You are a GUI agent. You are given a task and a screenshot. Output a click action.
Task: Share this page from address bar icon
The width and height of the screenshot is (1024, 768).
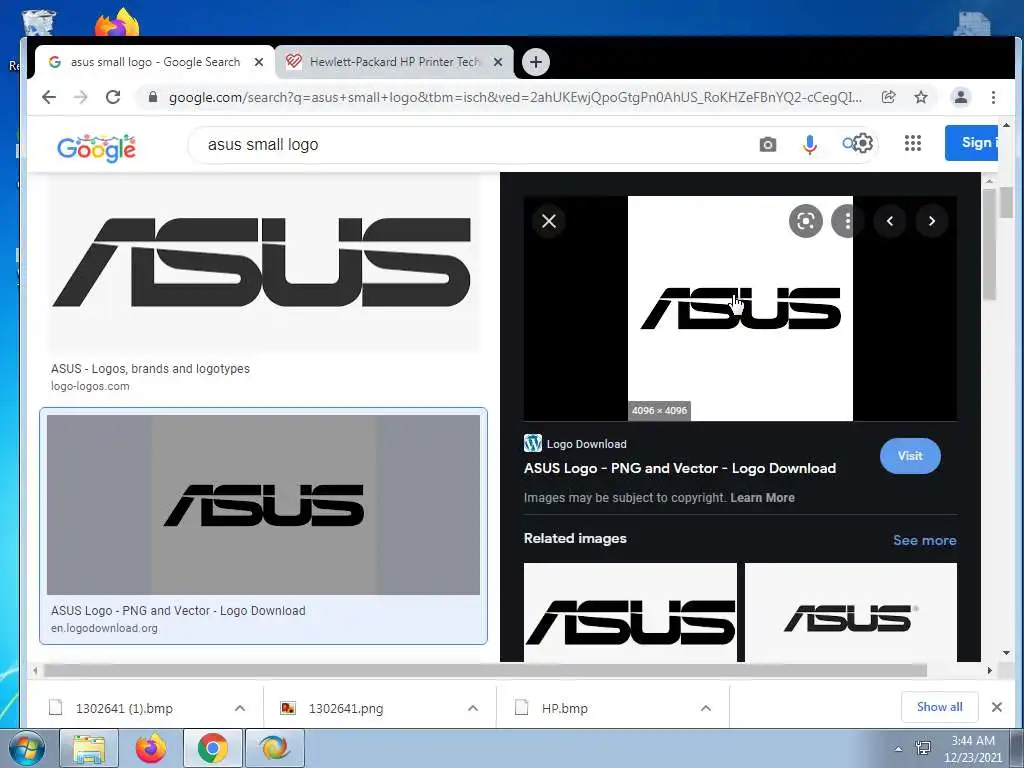click(888, 97)
